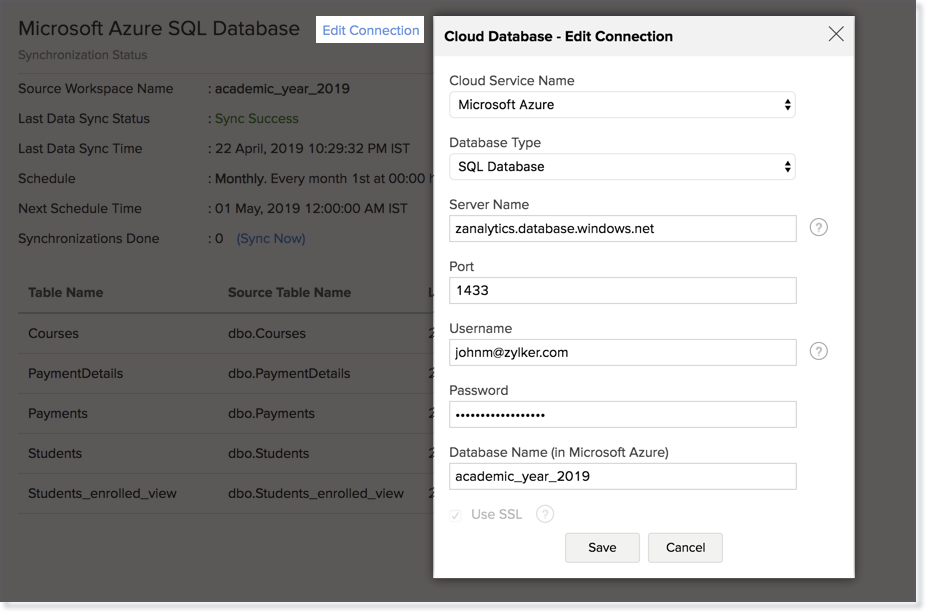Click the help icon next to Server Name
Viewport: 926px width, 612px height.
(x=818, y=228)
